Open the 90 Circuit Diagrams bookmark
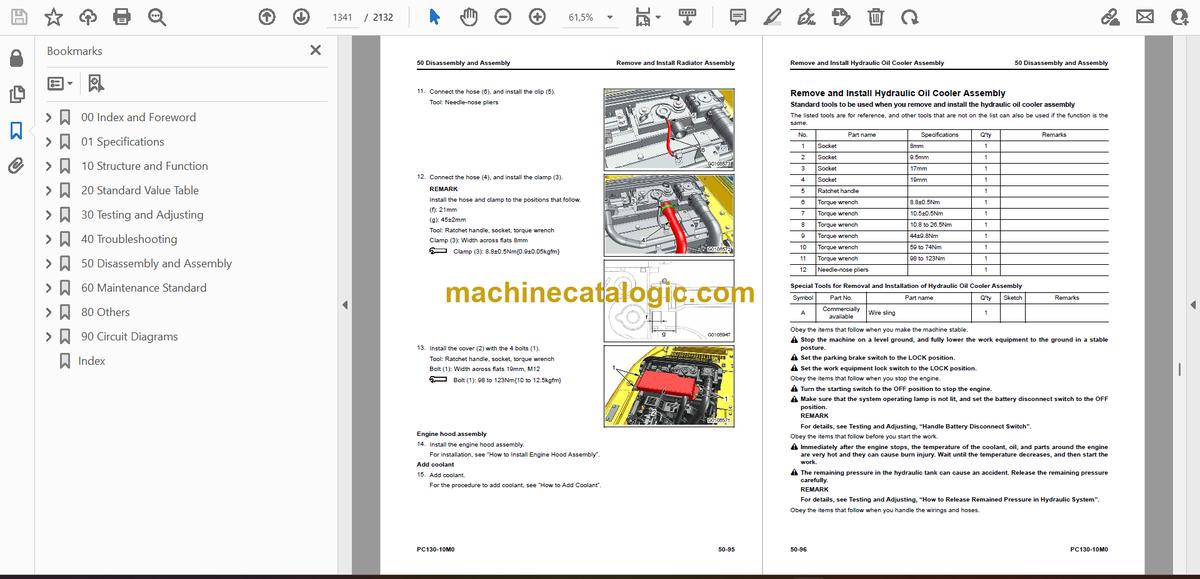 (x=129, y=337)
